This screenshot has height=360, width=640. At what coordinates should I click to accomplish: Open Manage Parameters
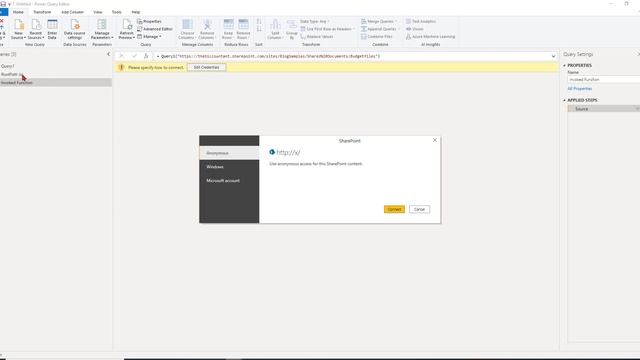pos(102,30)
